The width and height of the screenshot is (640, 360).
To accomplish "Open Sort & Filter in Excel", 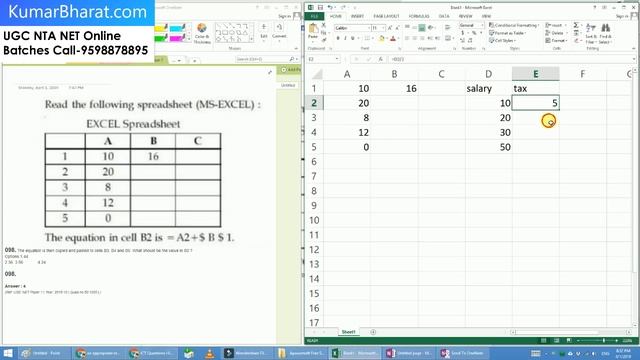I will tap(591, 33).
